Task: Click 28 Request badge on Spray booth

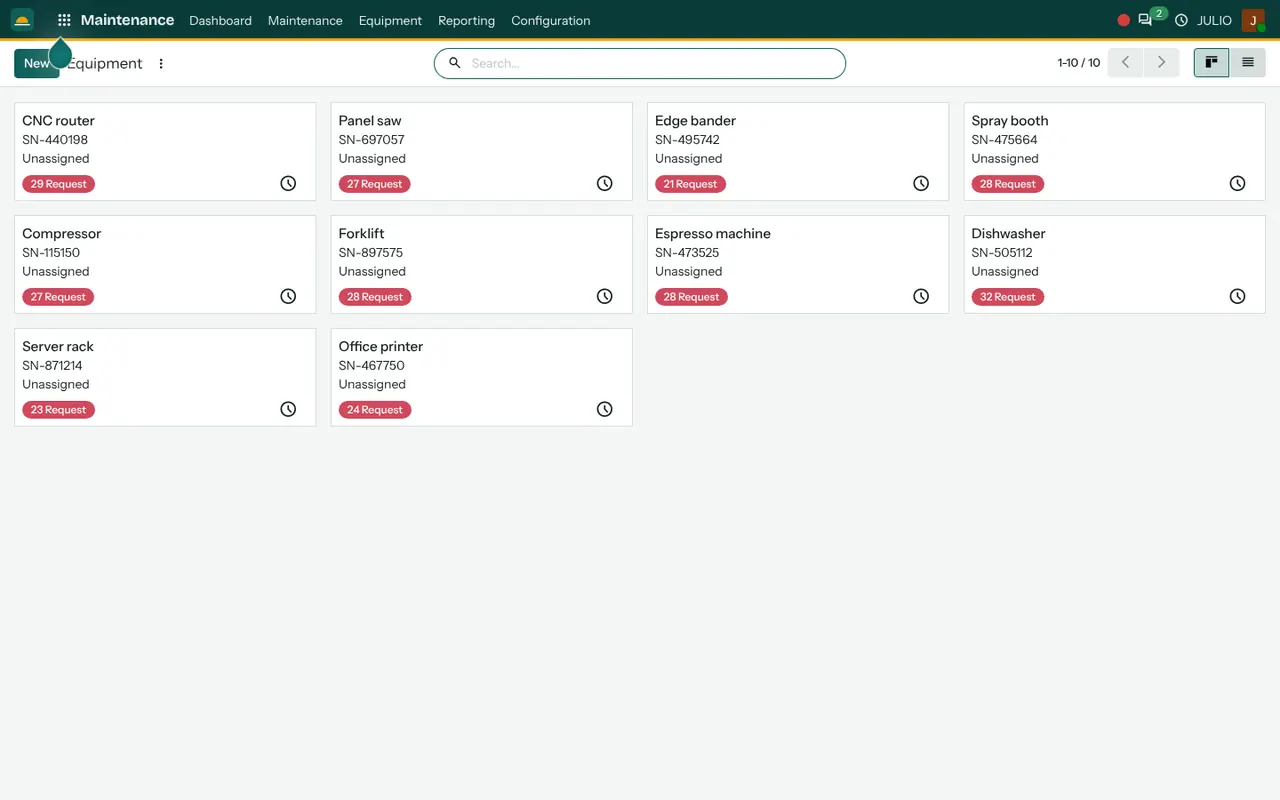Action: pos(1008,184)
